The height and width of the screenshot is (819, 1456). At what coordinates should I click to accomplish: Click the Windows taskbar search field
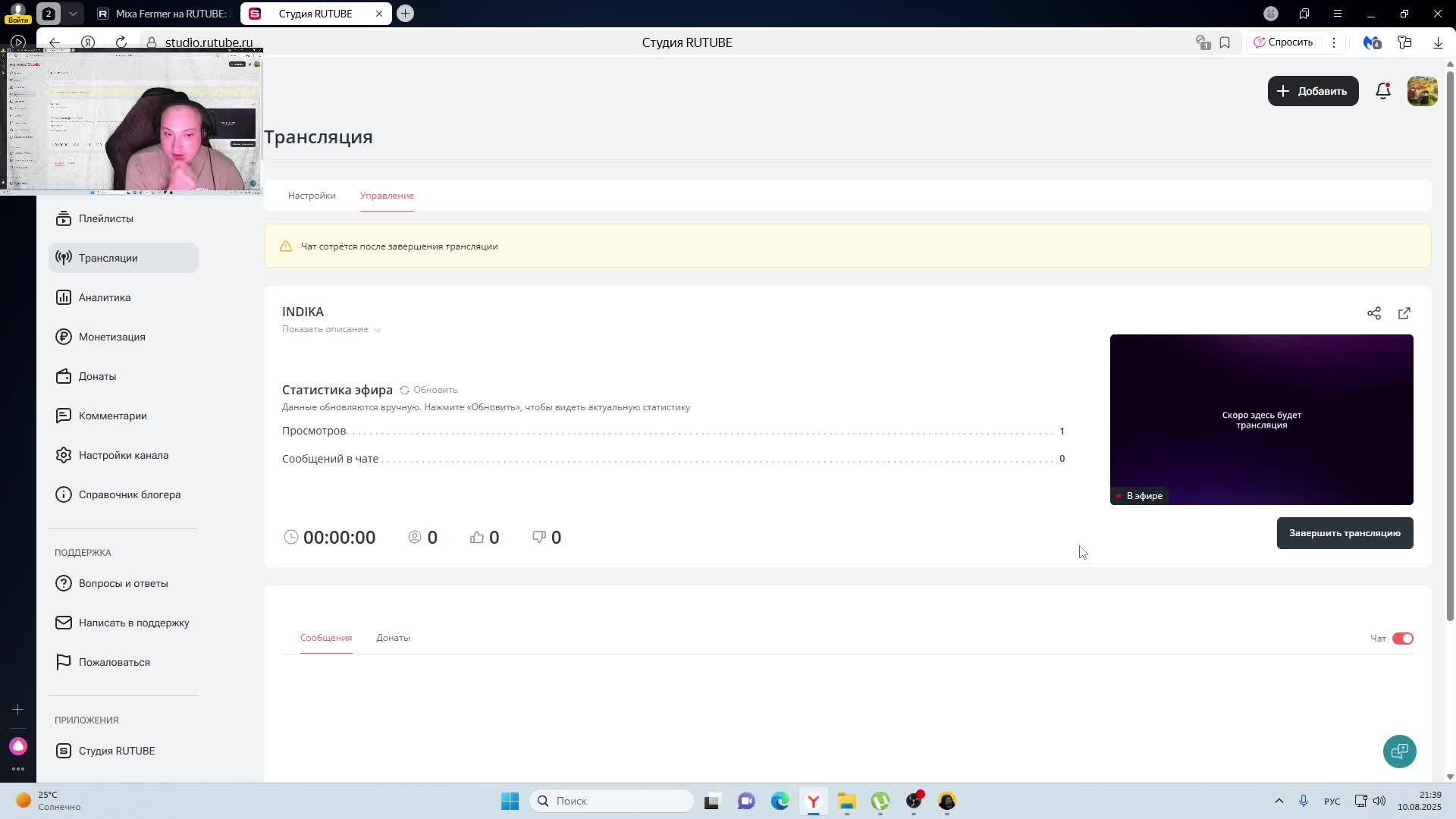click(612, 801)
